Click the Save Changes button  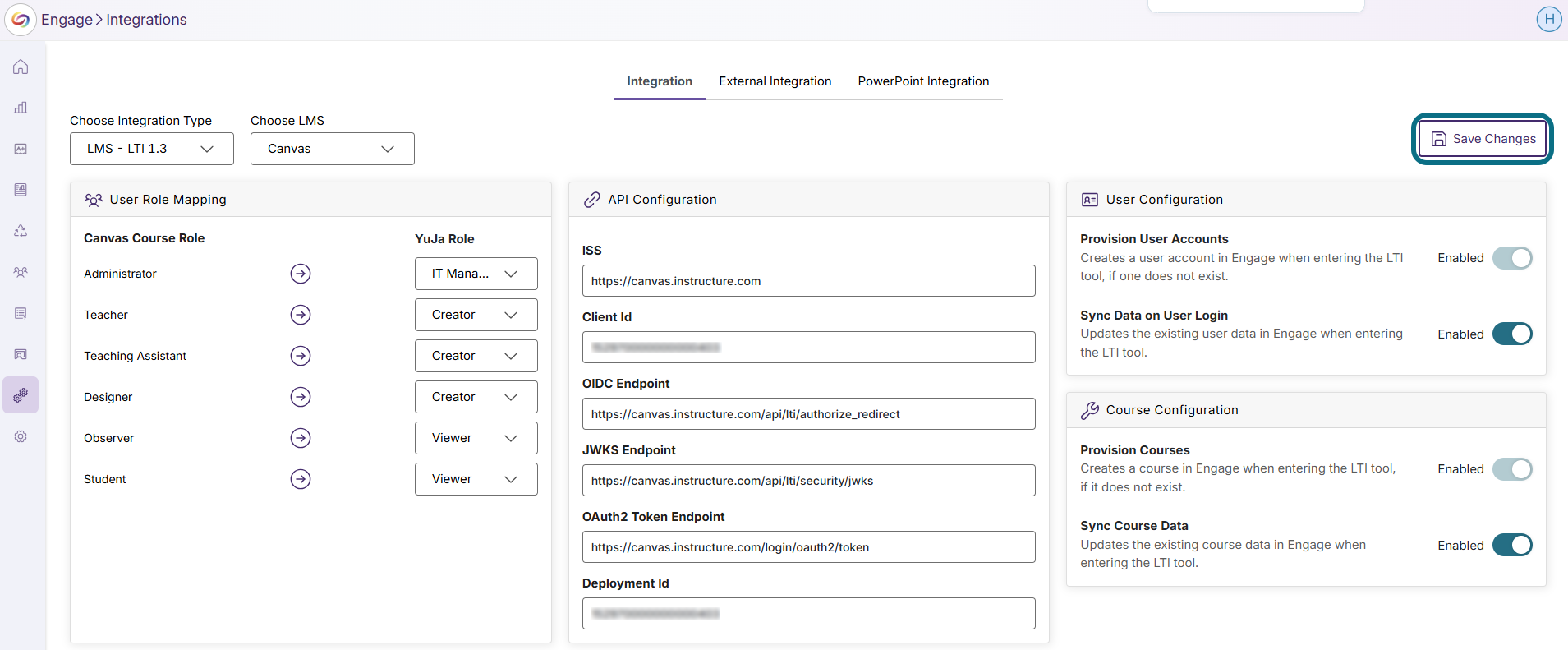click(1483, 139)
